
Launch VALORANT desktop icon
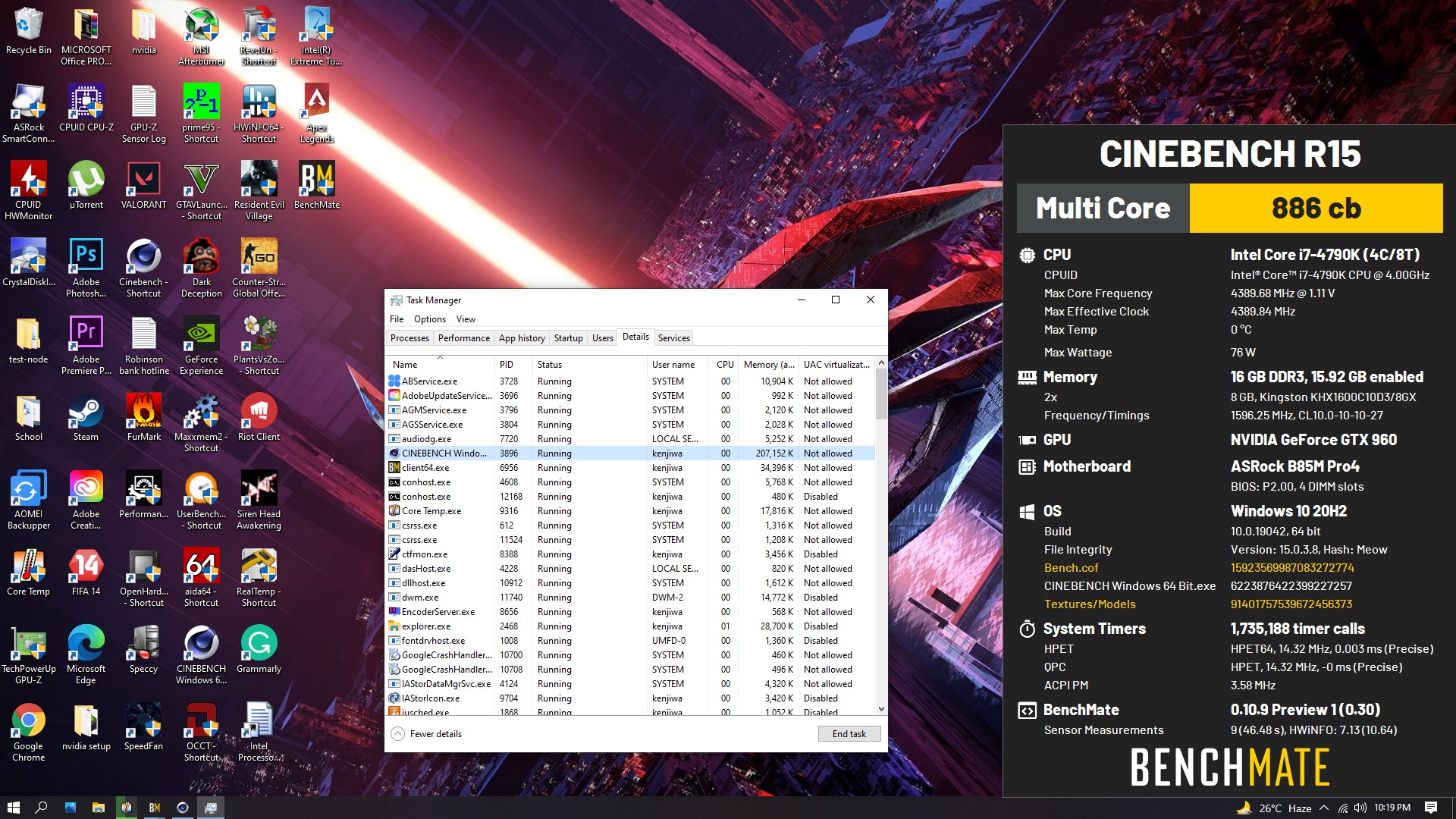pos(143,185)
